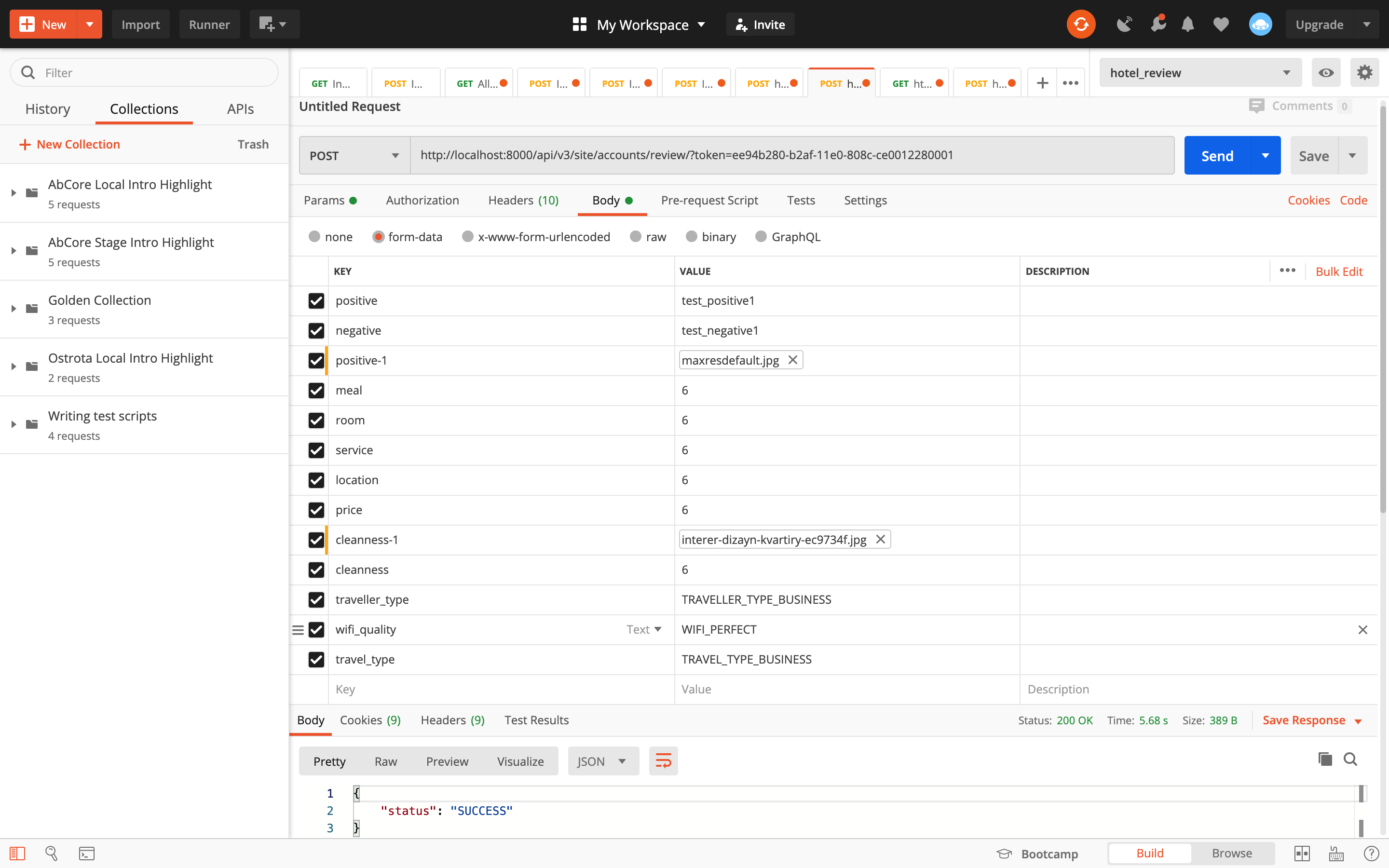Click the request URL input field
1389x868 pixels.
pyautogui.click(x=792, y=156)
